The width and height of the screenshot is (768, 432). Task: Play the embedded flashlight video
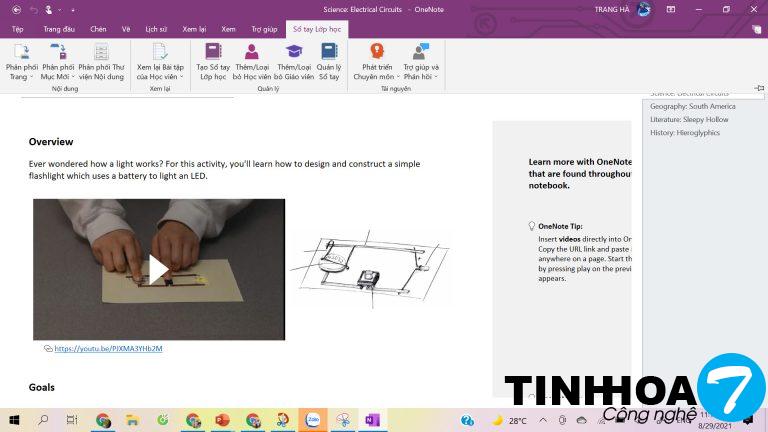tap(158, 269)
